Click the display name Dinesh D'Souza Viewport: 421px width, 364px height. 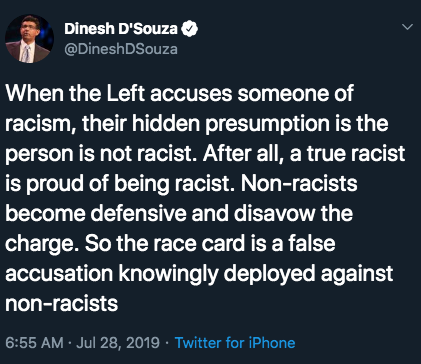point(121,29)
